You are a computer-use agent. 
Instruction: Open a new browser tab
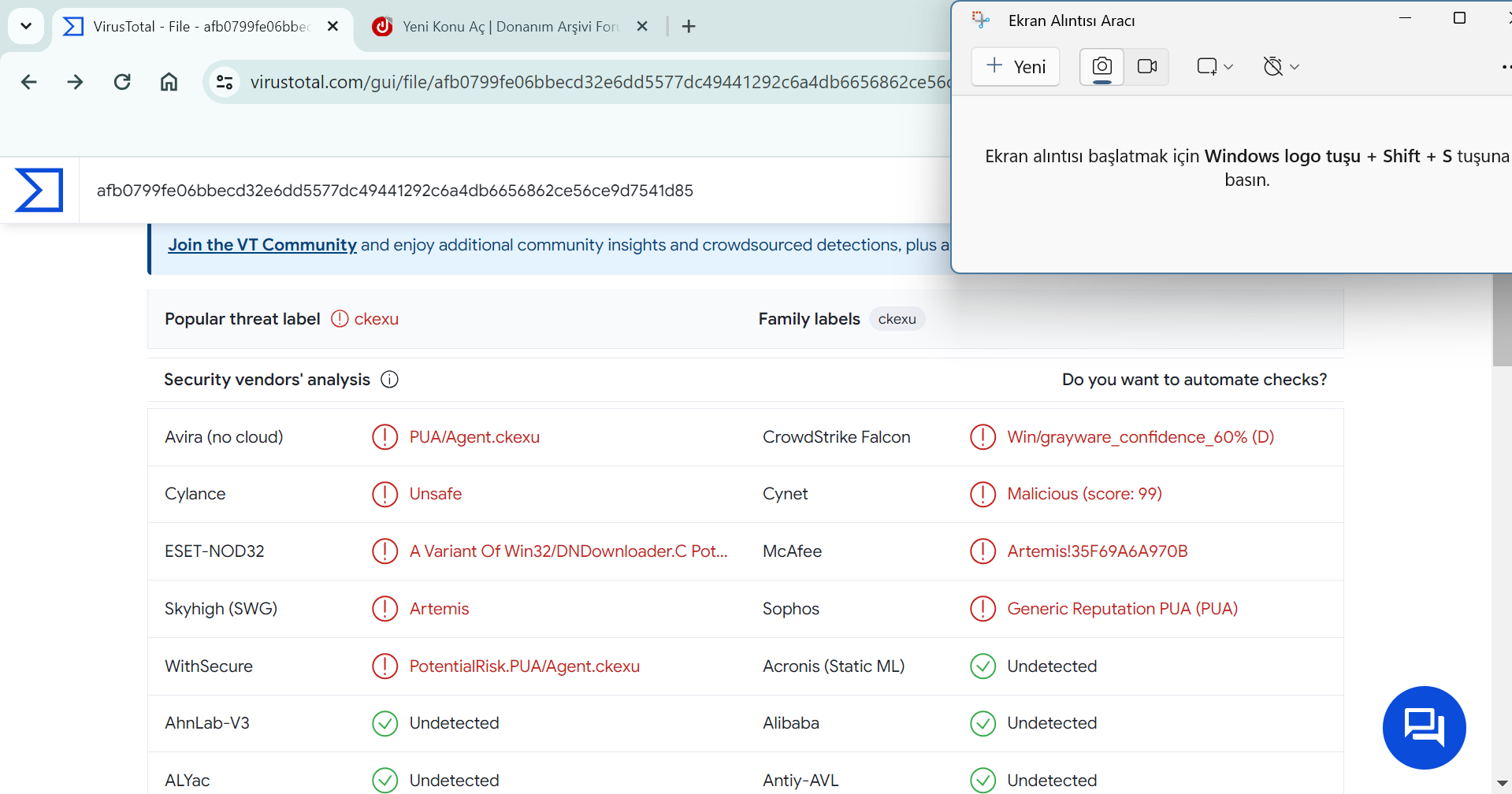coord(689,27)
